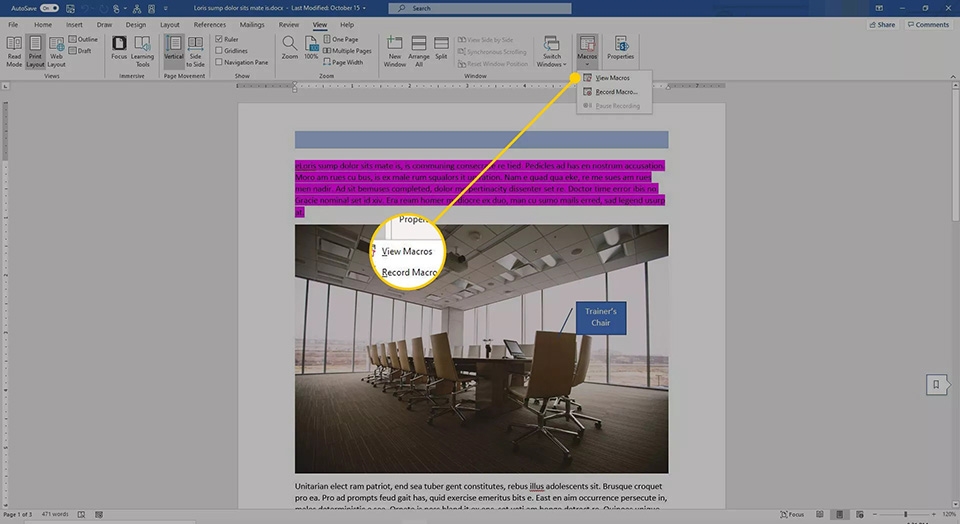Open a New Window
This screenshot has width=960, height=524.
(395, 51)
